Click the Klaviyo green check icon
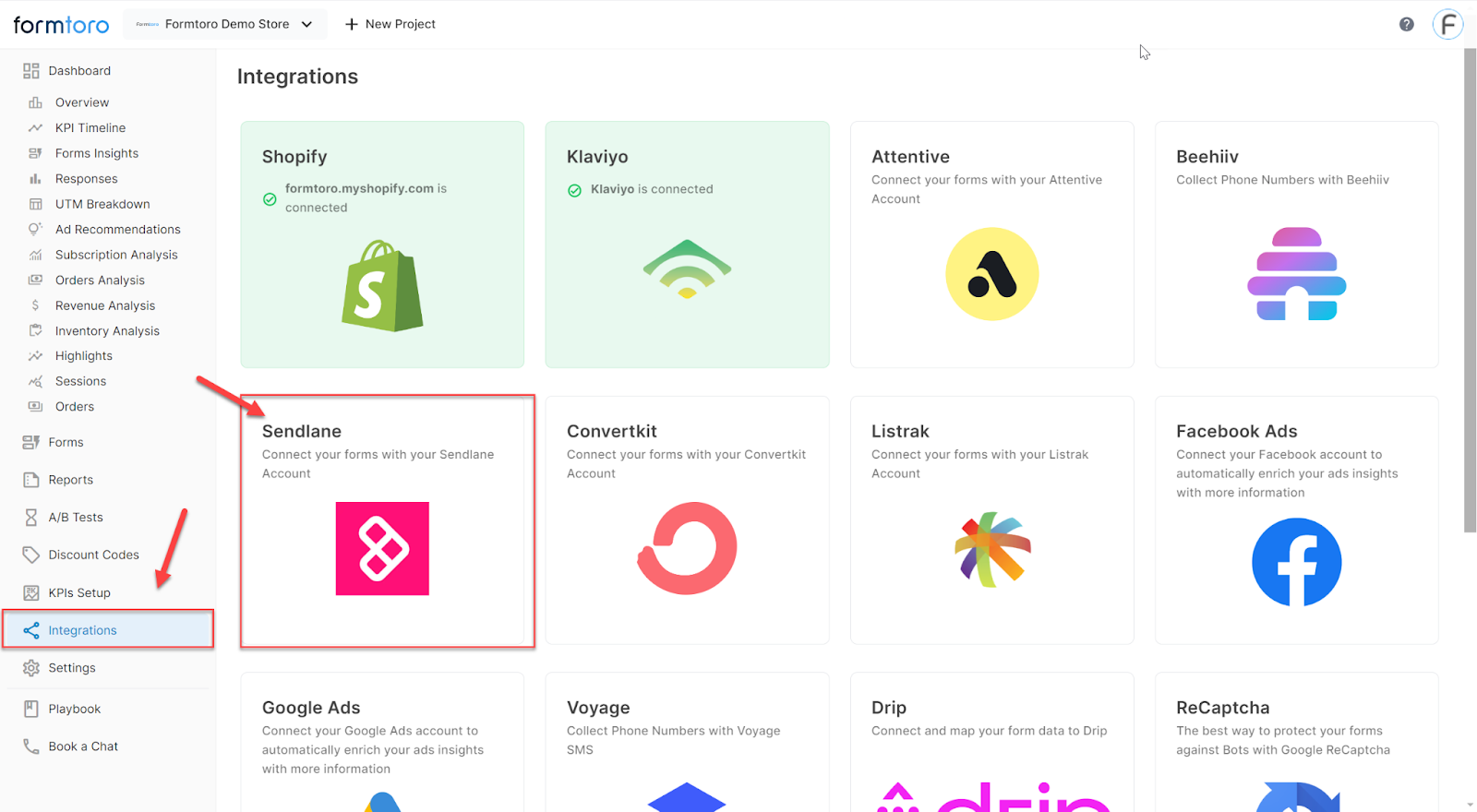Image resolution: width=1477 pixels, height=812 pixels. [x=574, y=190]
